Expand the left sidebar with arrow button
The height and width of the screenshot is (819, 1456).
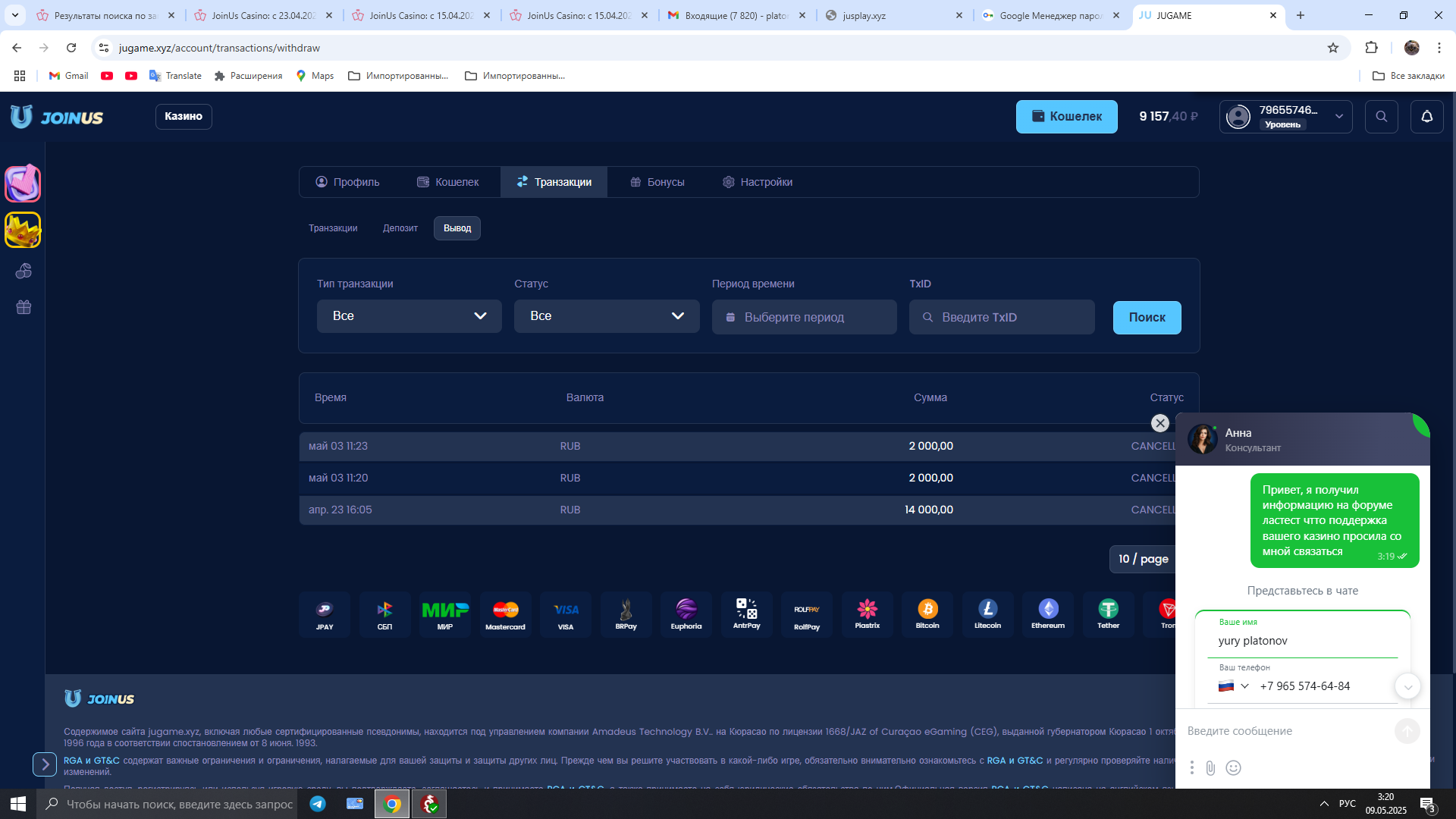[x=45, y=764]
